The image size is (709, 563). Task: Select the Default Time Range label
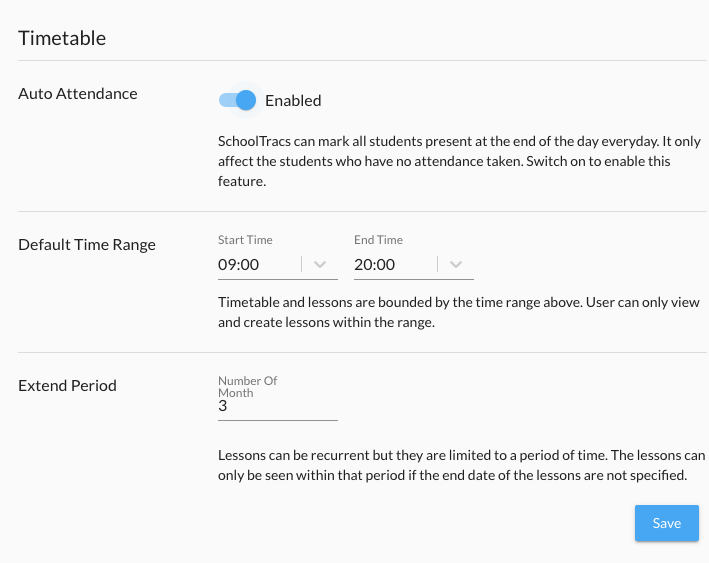pos(87,244)
